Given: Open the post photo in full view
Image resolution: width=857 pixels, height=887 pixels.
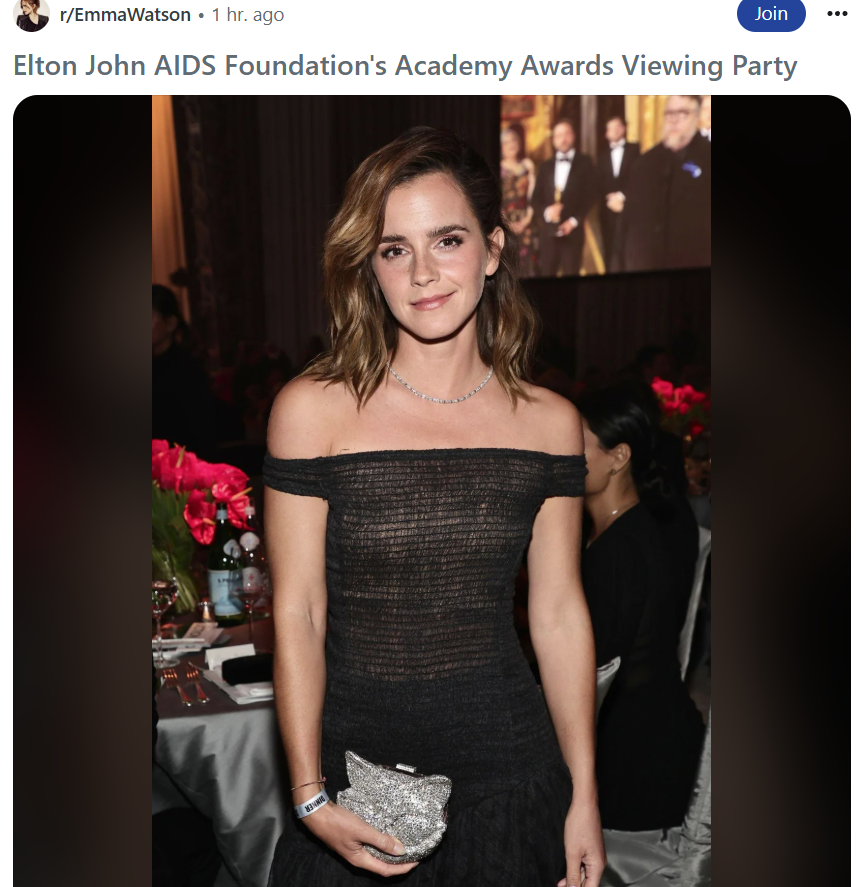Looking at the screenshot, I should tap(431, 491).
